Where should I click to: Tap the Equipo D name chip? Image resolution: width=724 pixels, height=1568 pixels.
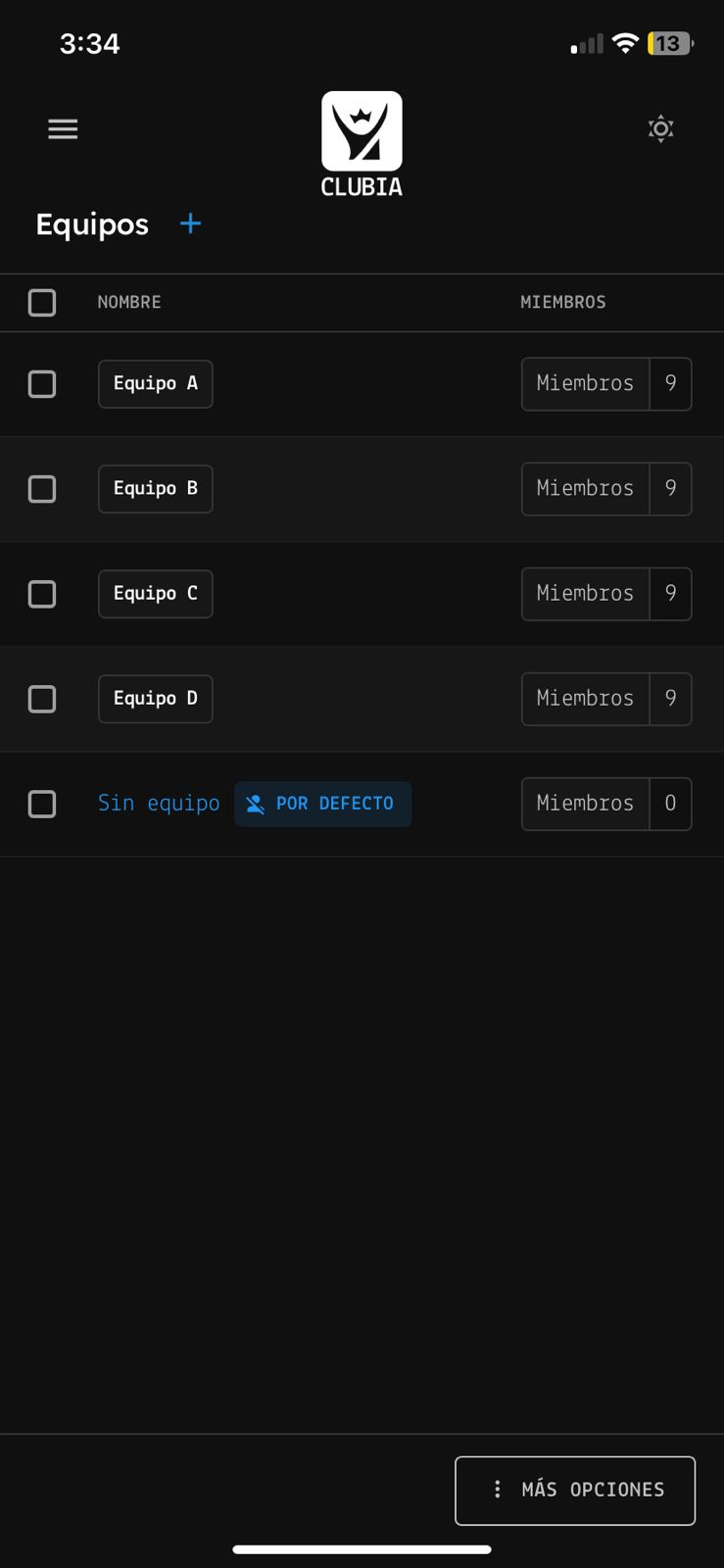(x=156, y=698)
